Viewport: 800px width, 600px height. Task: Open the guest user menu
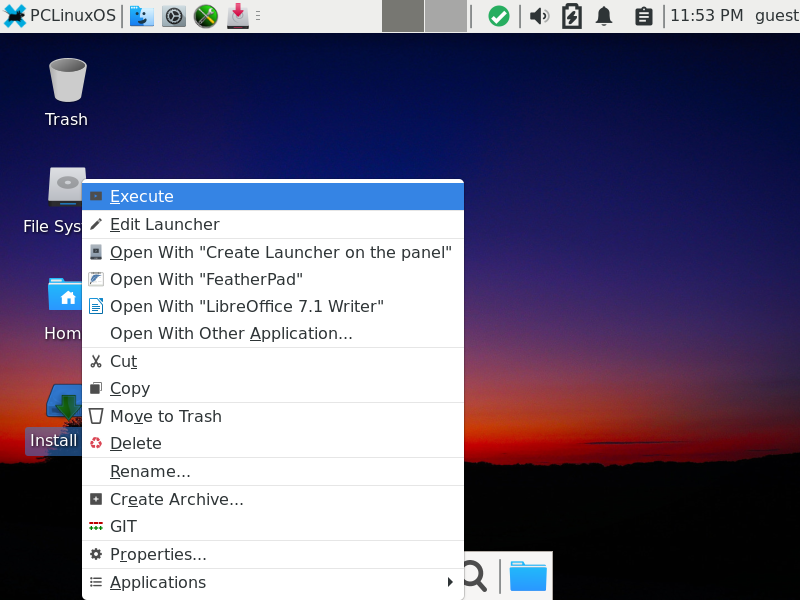pos(777,16)
